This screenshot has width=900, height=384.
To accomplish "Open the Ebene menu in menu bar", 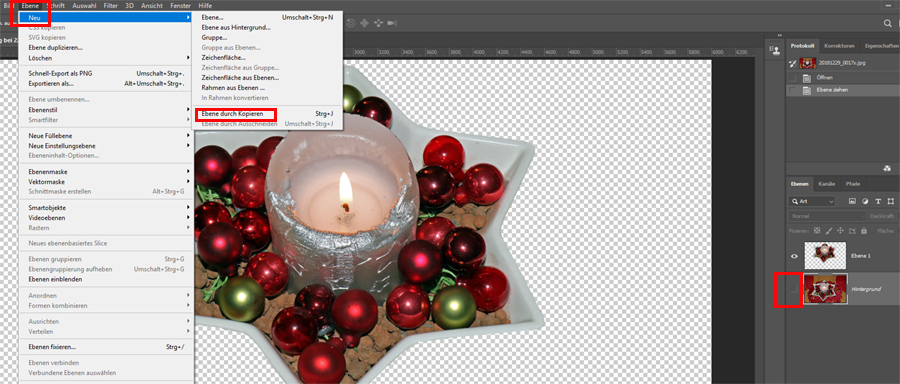I will tap(30, 5).
